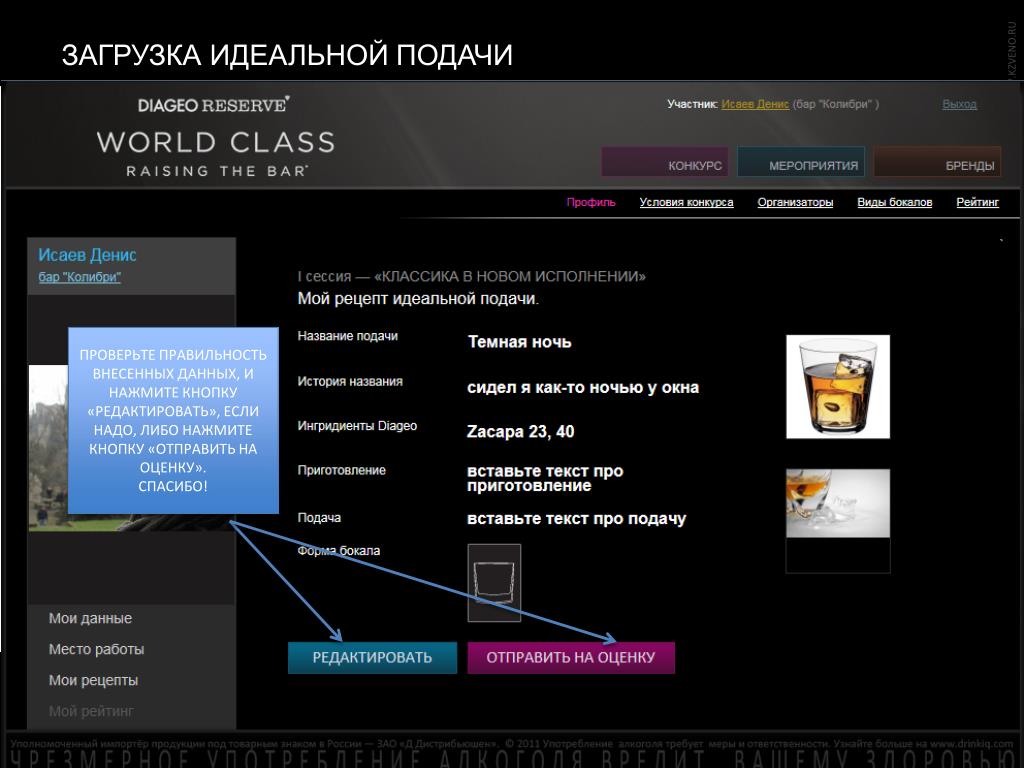Click the История названия label
Screen dimensions: 1024x768
click(350, 381)
